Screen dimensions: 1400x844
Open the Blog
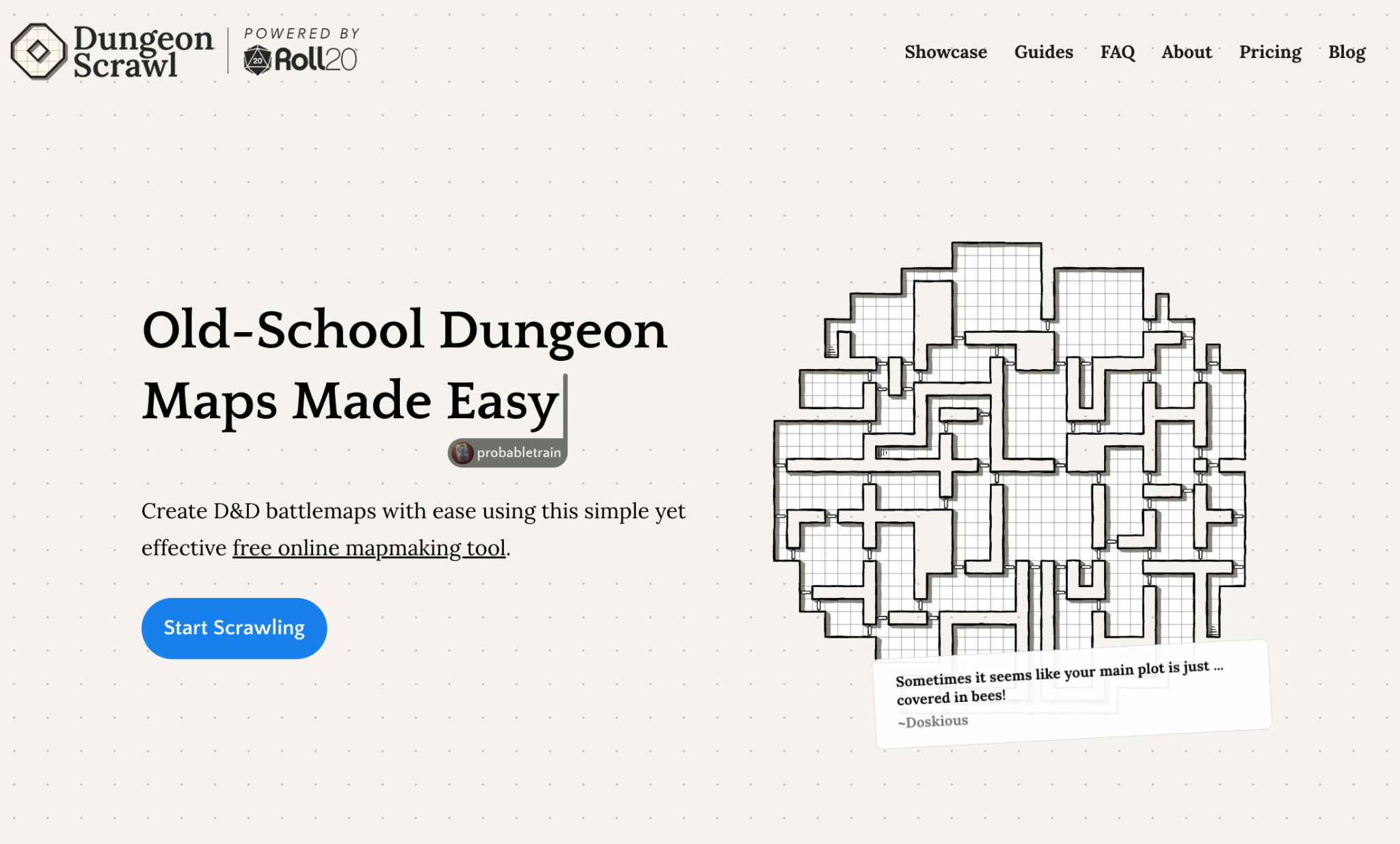click(1347, 52)
